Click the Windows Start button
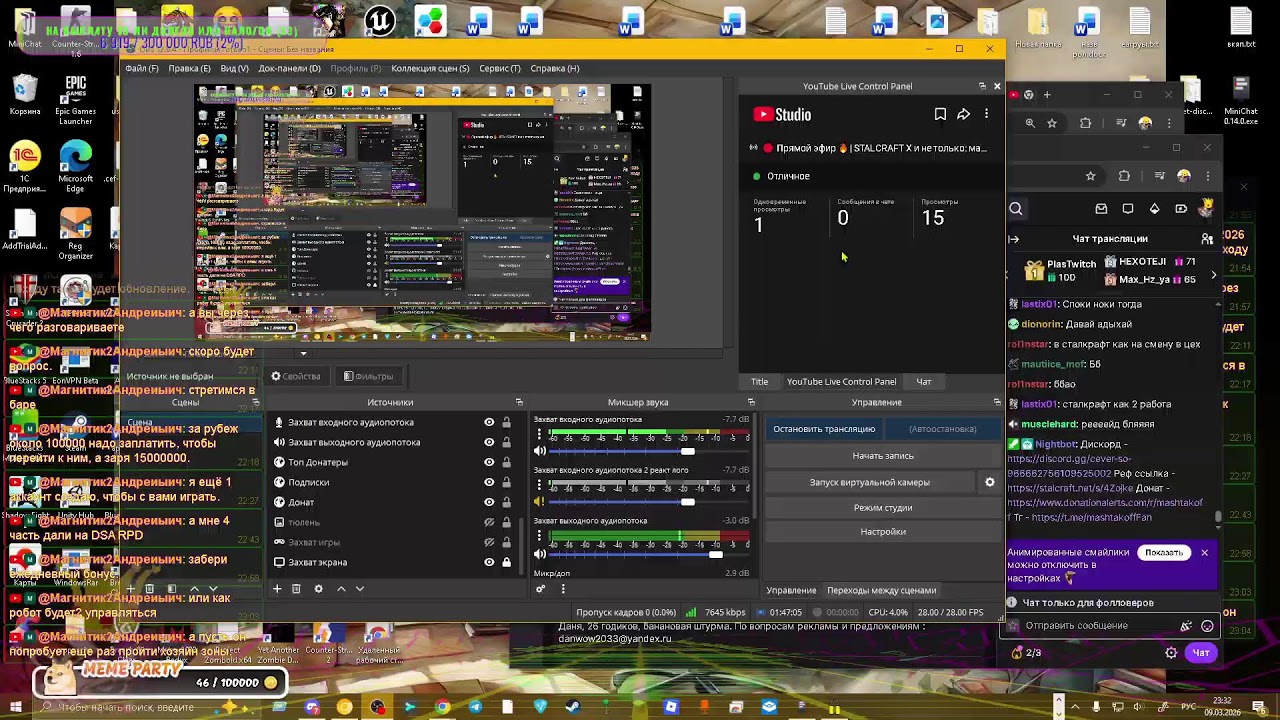The height and width of the screenshot is (720, 1280). click(16, 708)
